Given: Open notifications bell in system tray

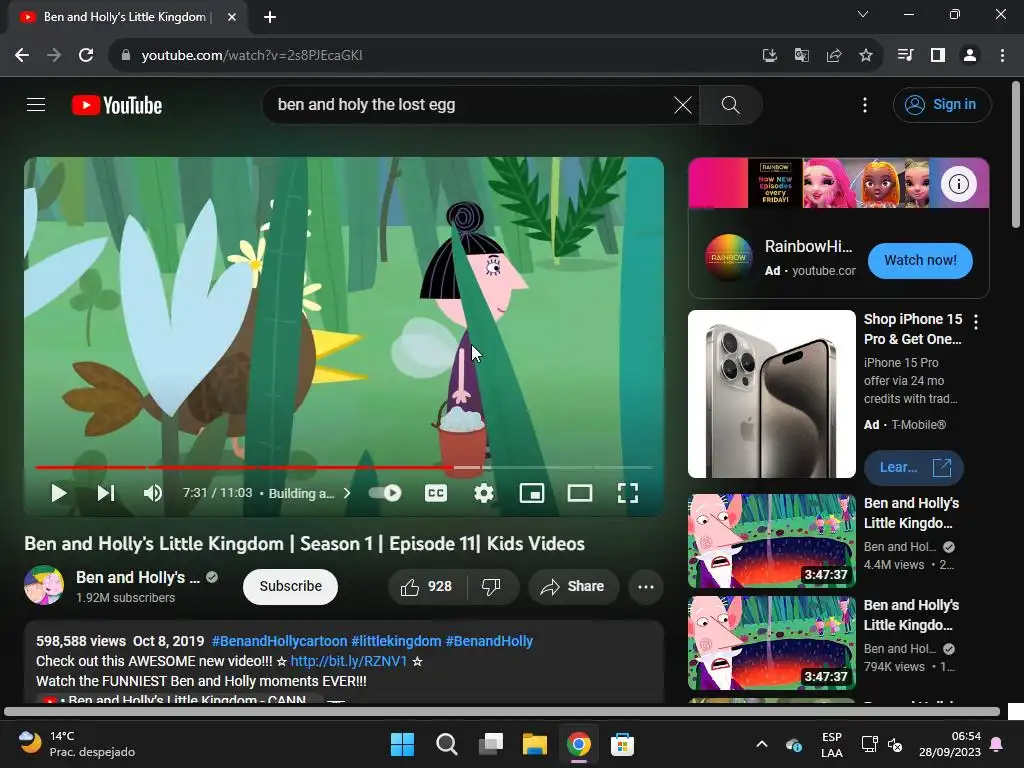Looking at the screenshot, I should [x=997, y=744].
